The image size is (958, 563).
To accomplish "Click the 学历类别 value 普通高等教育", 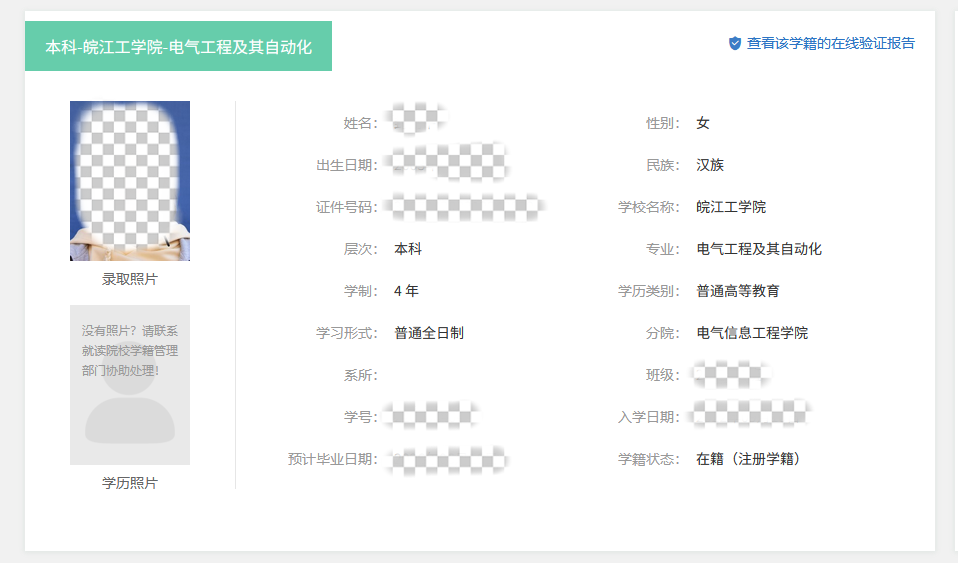I will [x=738, y=291].
